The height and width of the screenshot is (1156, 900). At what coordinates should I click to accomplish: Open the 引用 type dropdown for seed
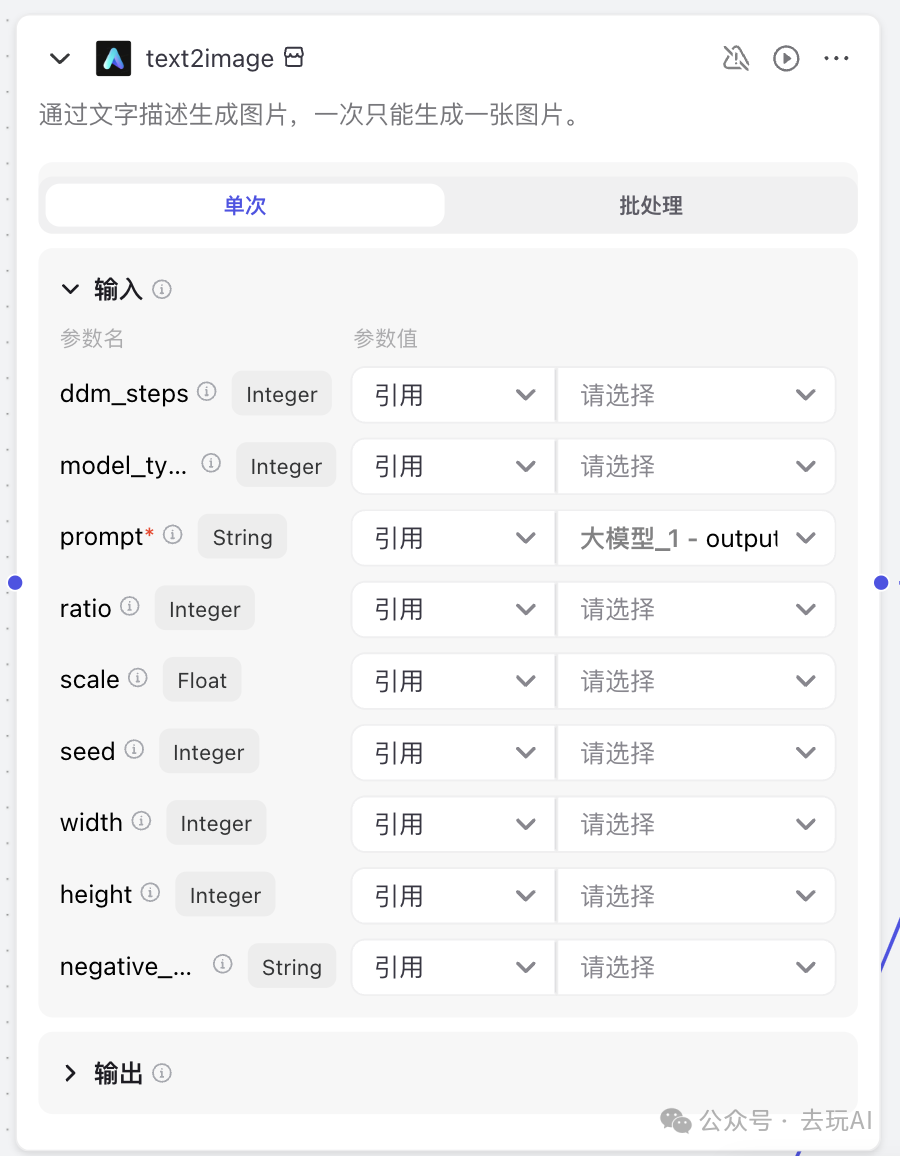pyautogui.click(x=453, y=753)
